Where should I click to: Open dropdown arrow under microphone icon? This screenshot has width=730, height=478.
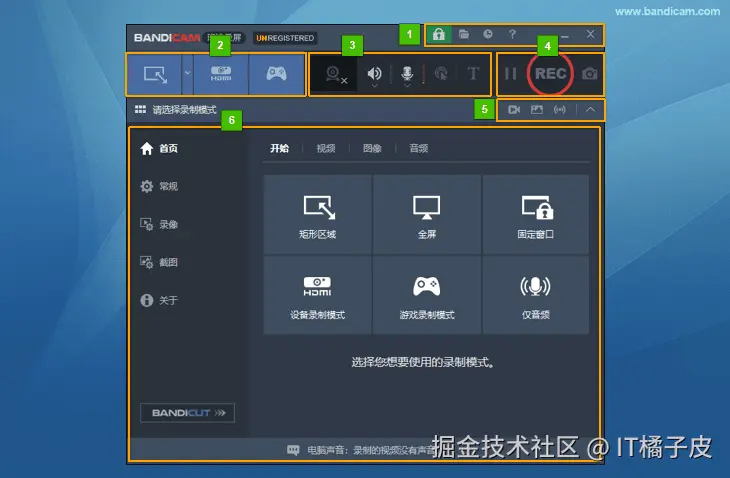coord(407,86)
